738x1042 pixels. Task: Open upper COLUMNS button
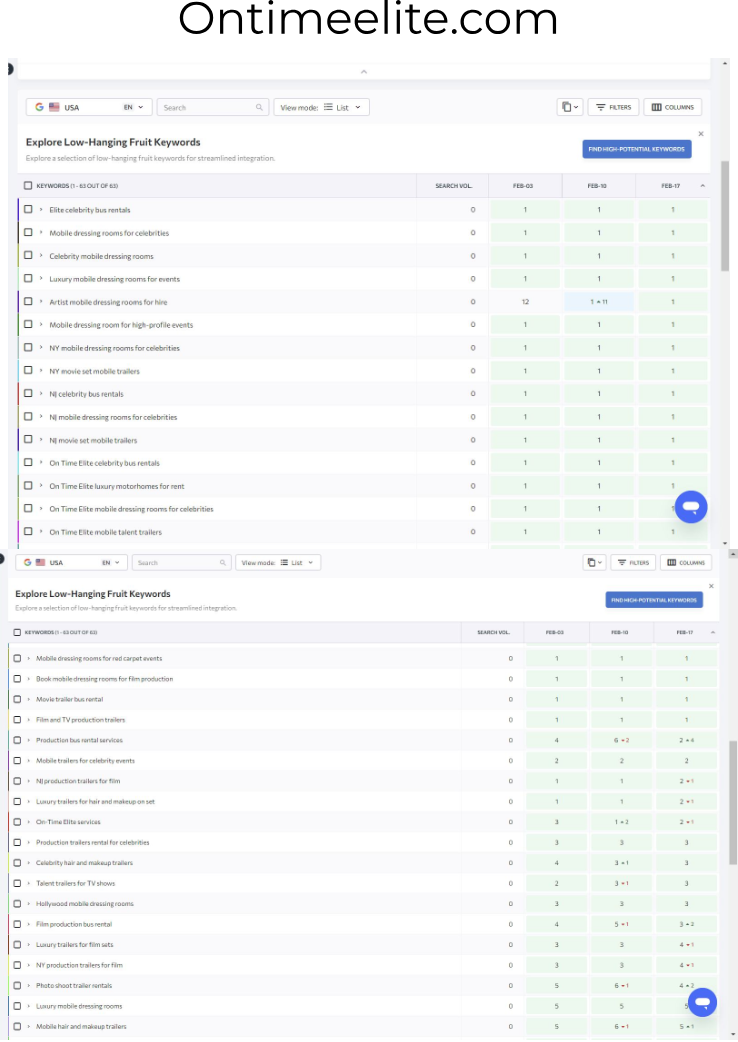click(673, 107)
